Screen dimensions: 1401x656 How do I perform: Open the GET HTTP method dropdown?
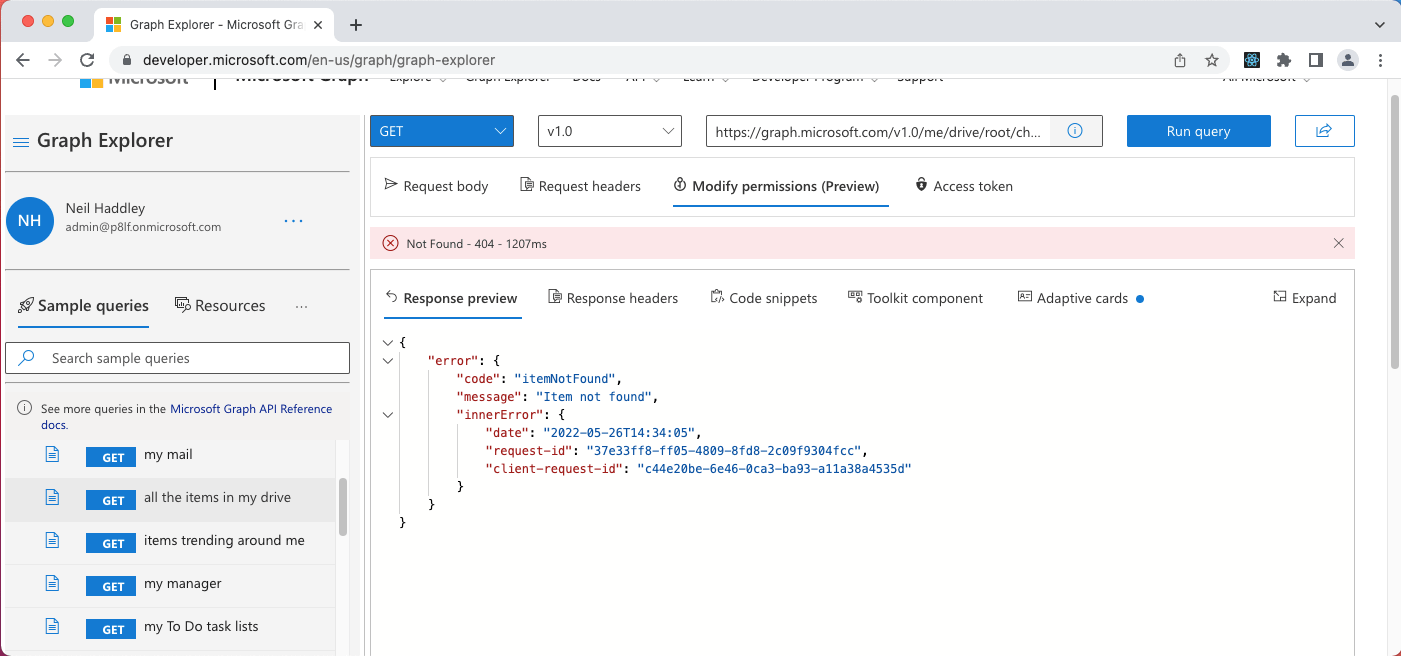pos(442,131)
